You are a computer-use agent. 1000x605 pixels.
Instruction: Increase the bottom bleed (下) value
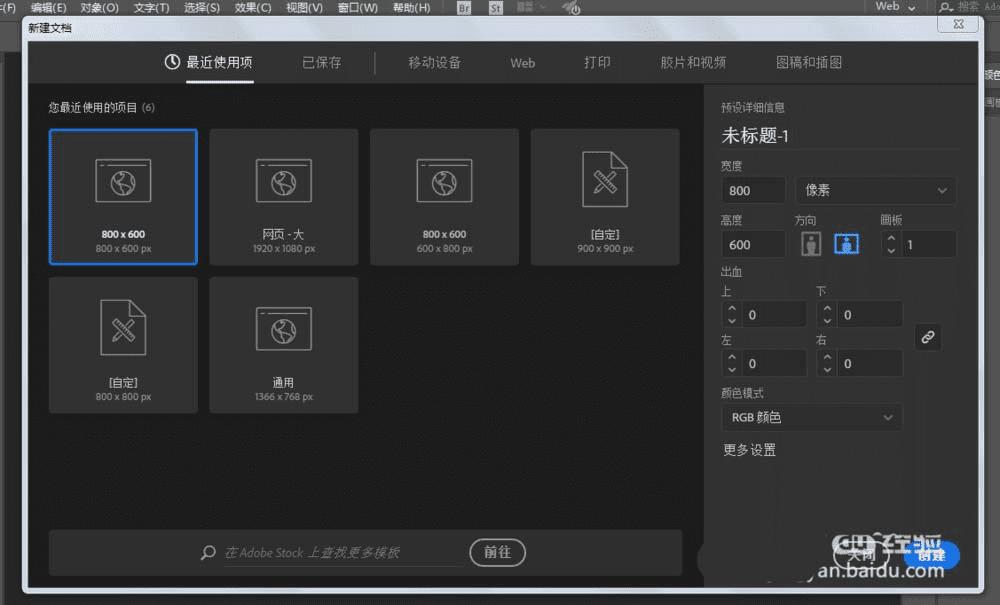click(x=827, y=309)
